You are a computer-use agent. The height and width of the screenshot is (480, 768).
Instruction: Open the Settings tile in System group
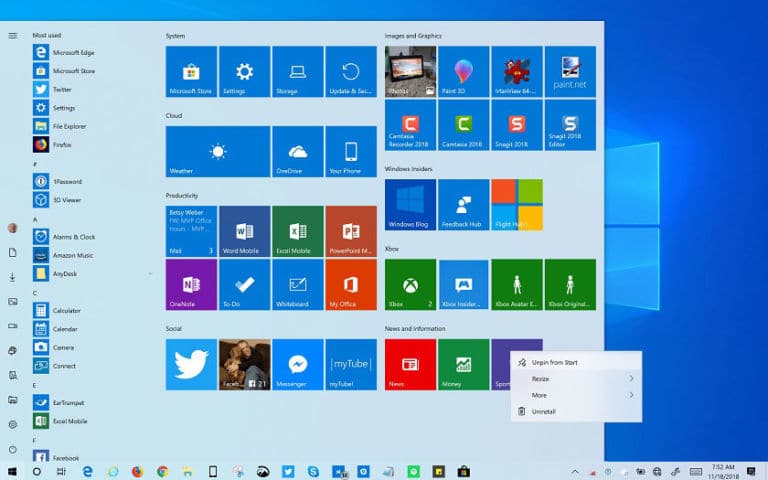[x=244, y=72]
